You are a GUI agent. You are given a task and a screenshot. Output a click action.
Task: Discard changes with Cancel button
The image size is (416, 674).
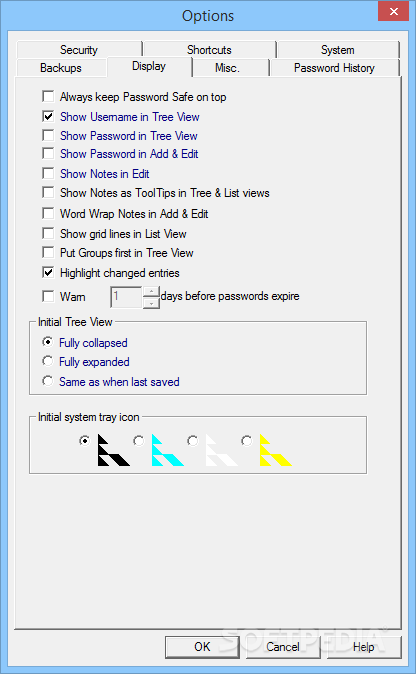point(283,647)
